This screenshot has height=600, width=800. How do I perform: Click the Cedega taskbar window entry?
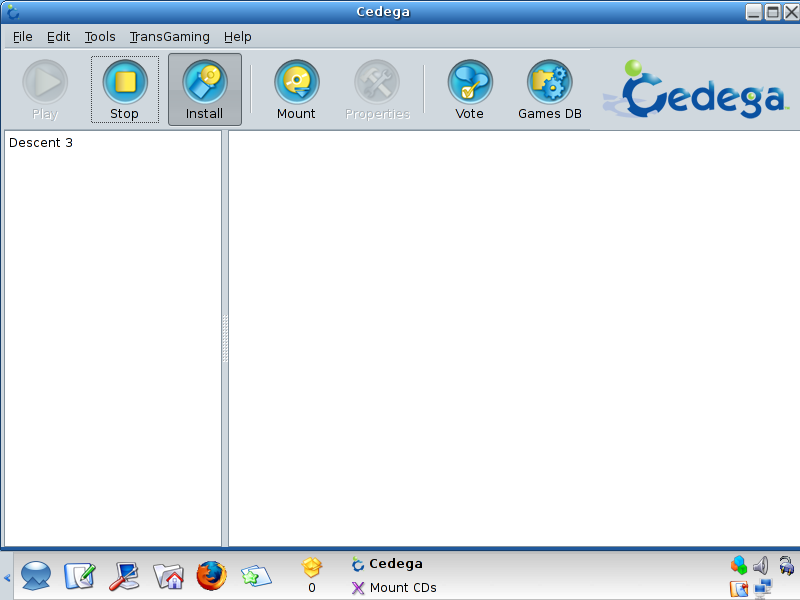pos(395,564)
